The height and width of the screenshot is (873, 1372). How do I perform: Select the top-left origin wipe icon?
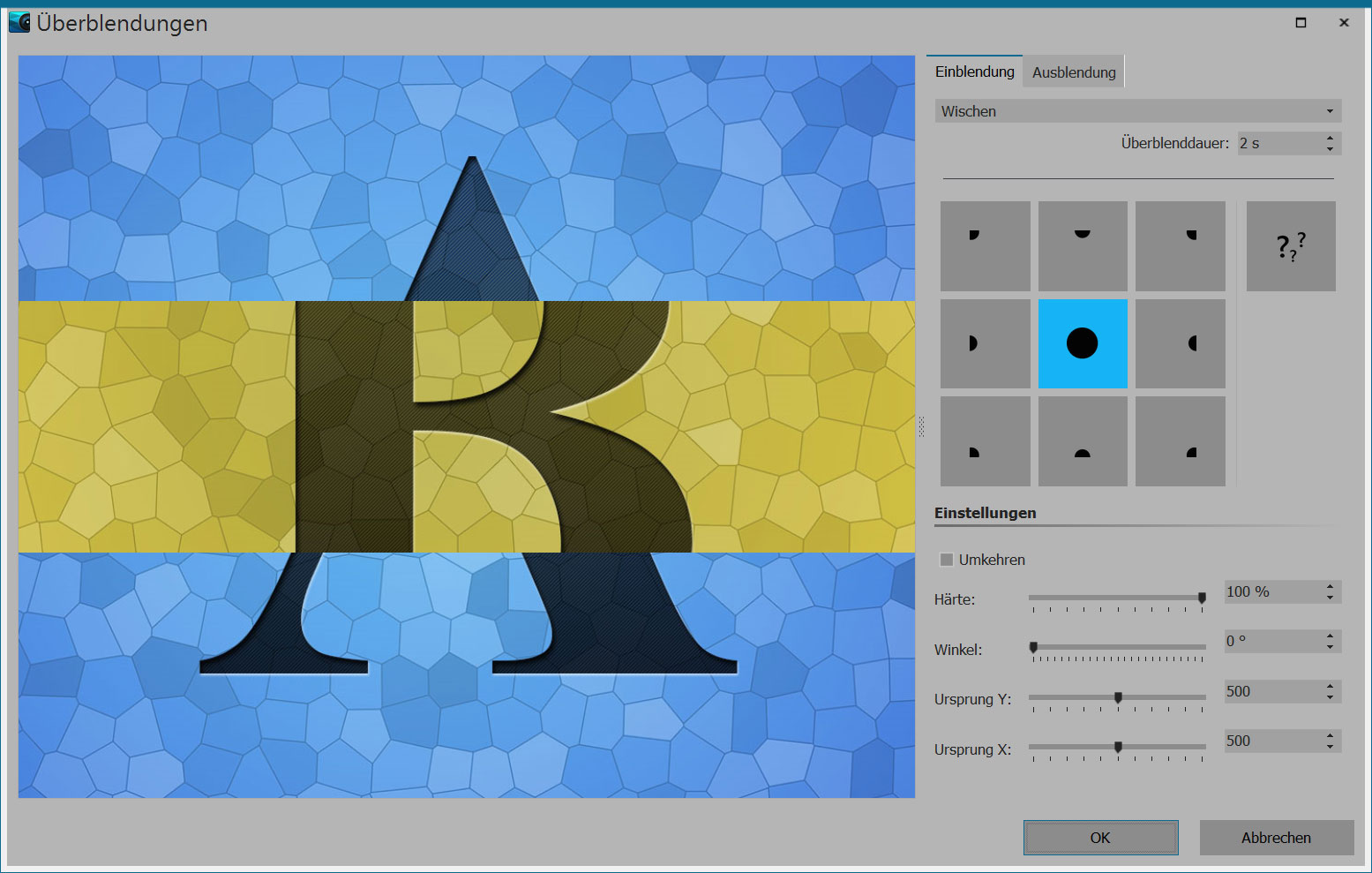(x=985, y=246)
